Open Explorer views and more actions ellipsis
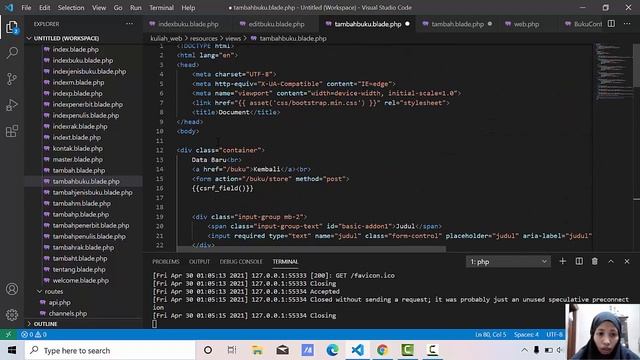 point(129,24)
